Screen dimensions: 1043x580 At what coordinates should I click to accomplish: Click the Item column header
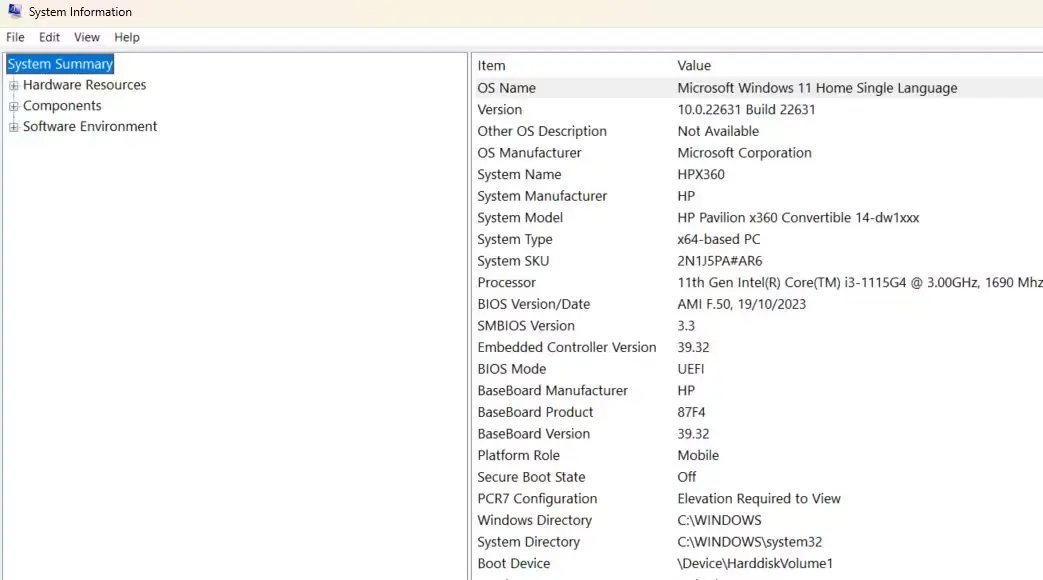tap(490, 65)
